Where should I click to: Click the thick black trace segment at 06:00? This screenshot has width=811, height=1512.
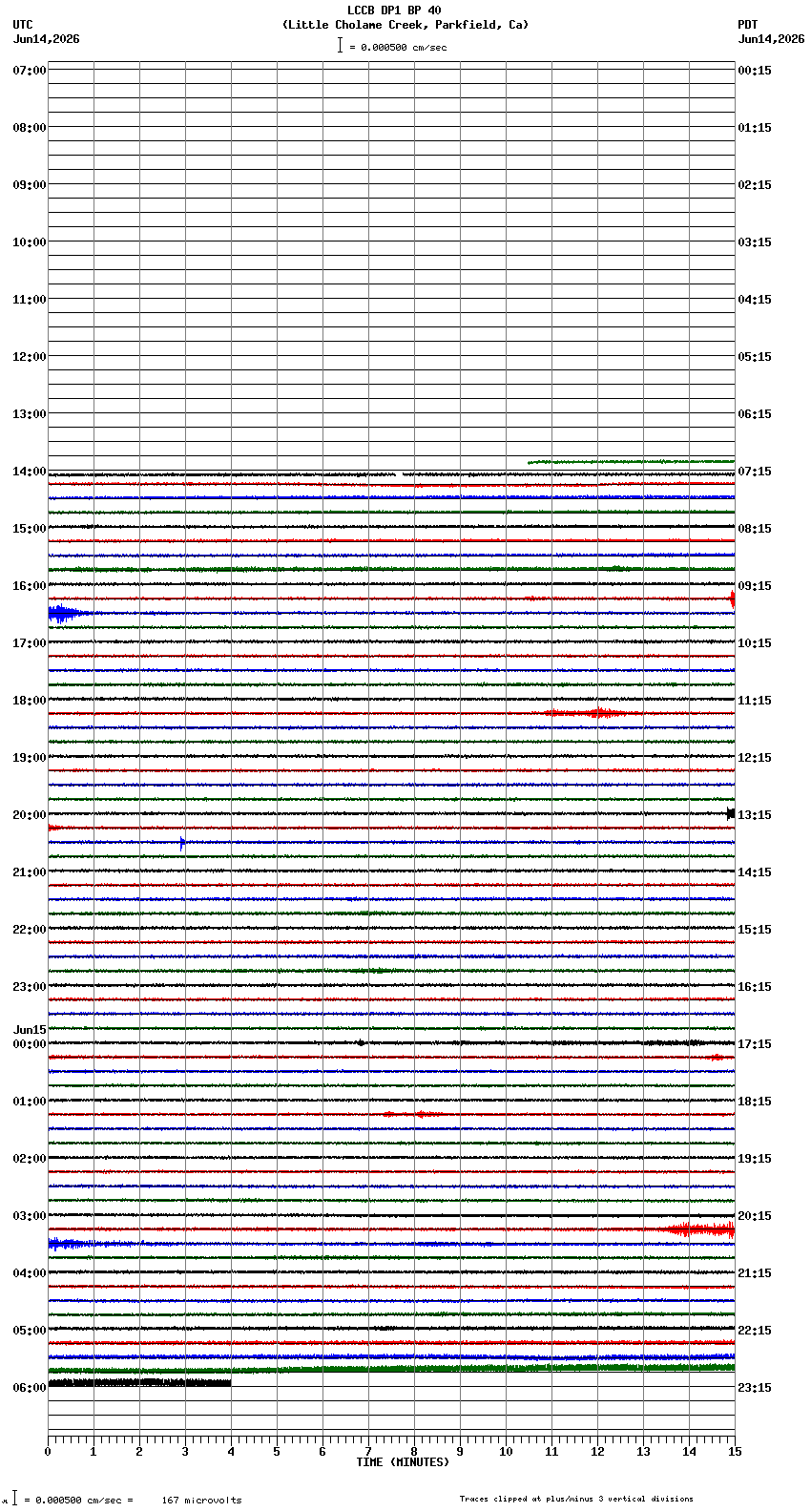(x=139, y=1382)
